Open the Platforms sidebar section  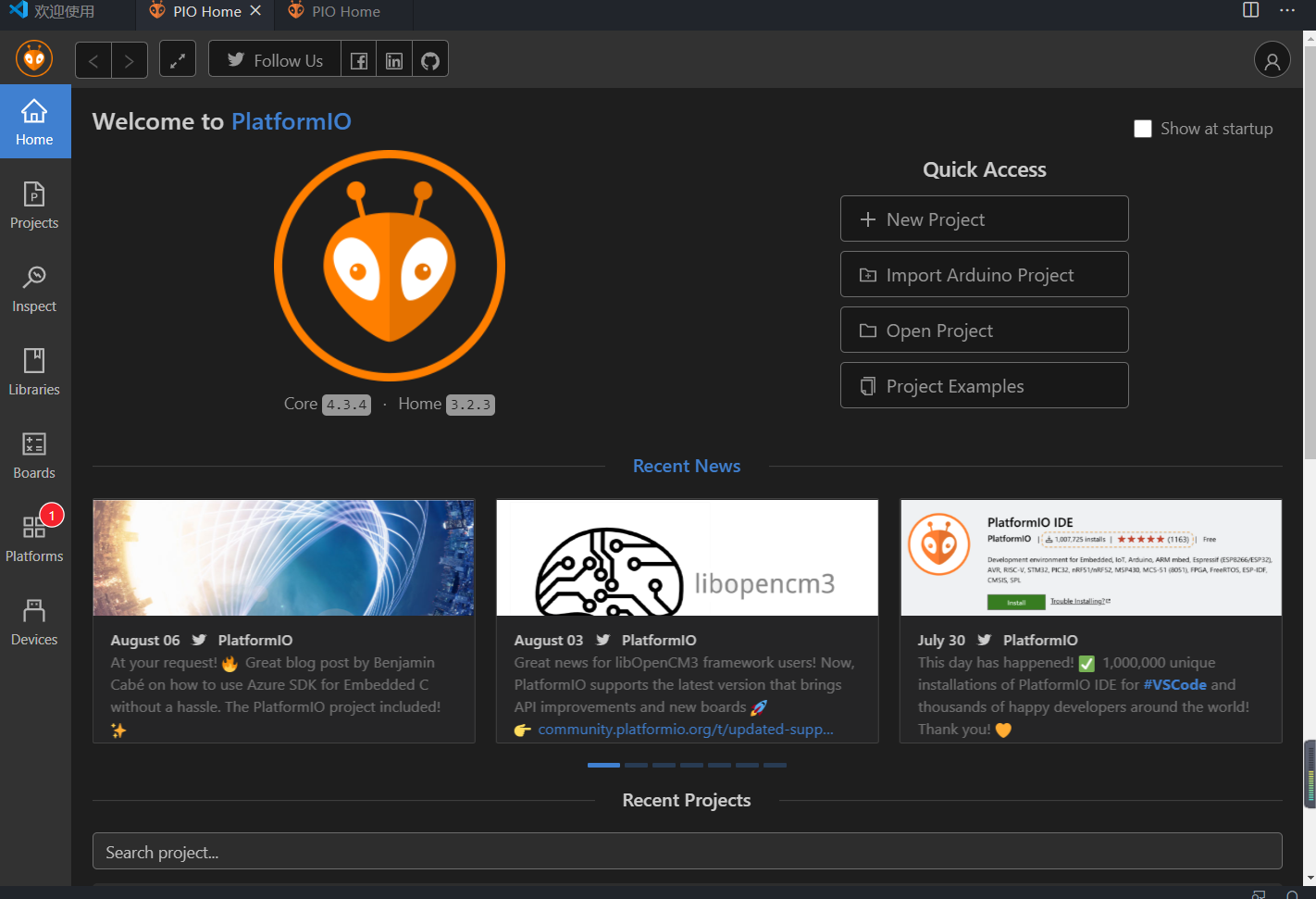(34, 538)
